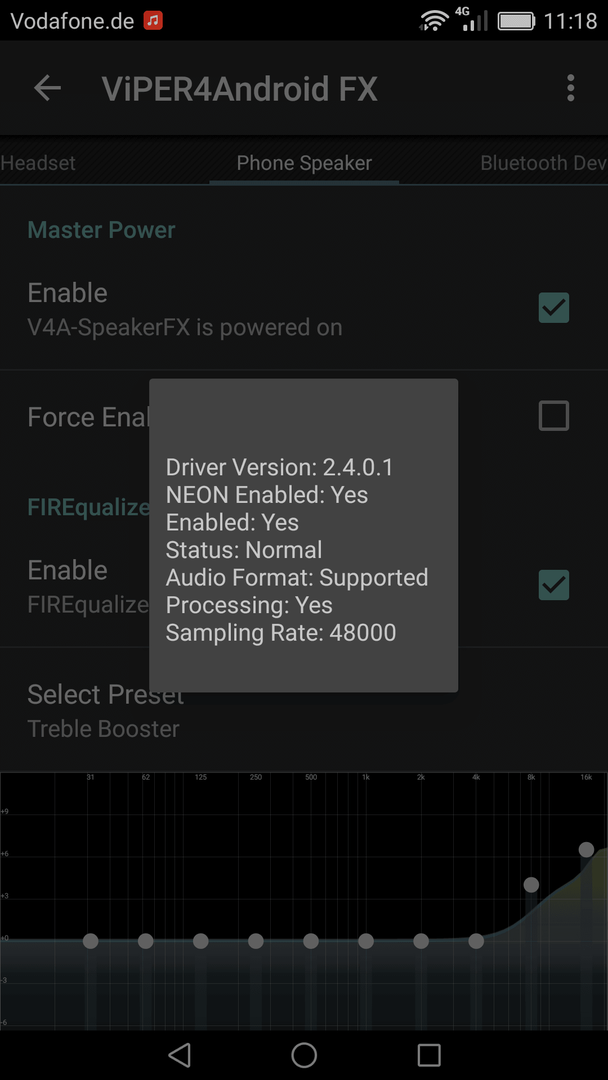Screen dimensions: 608x1080
Task: Uncheck the Master Power Enable checkbox
Action: (554, 307)
